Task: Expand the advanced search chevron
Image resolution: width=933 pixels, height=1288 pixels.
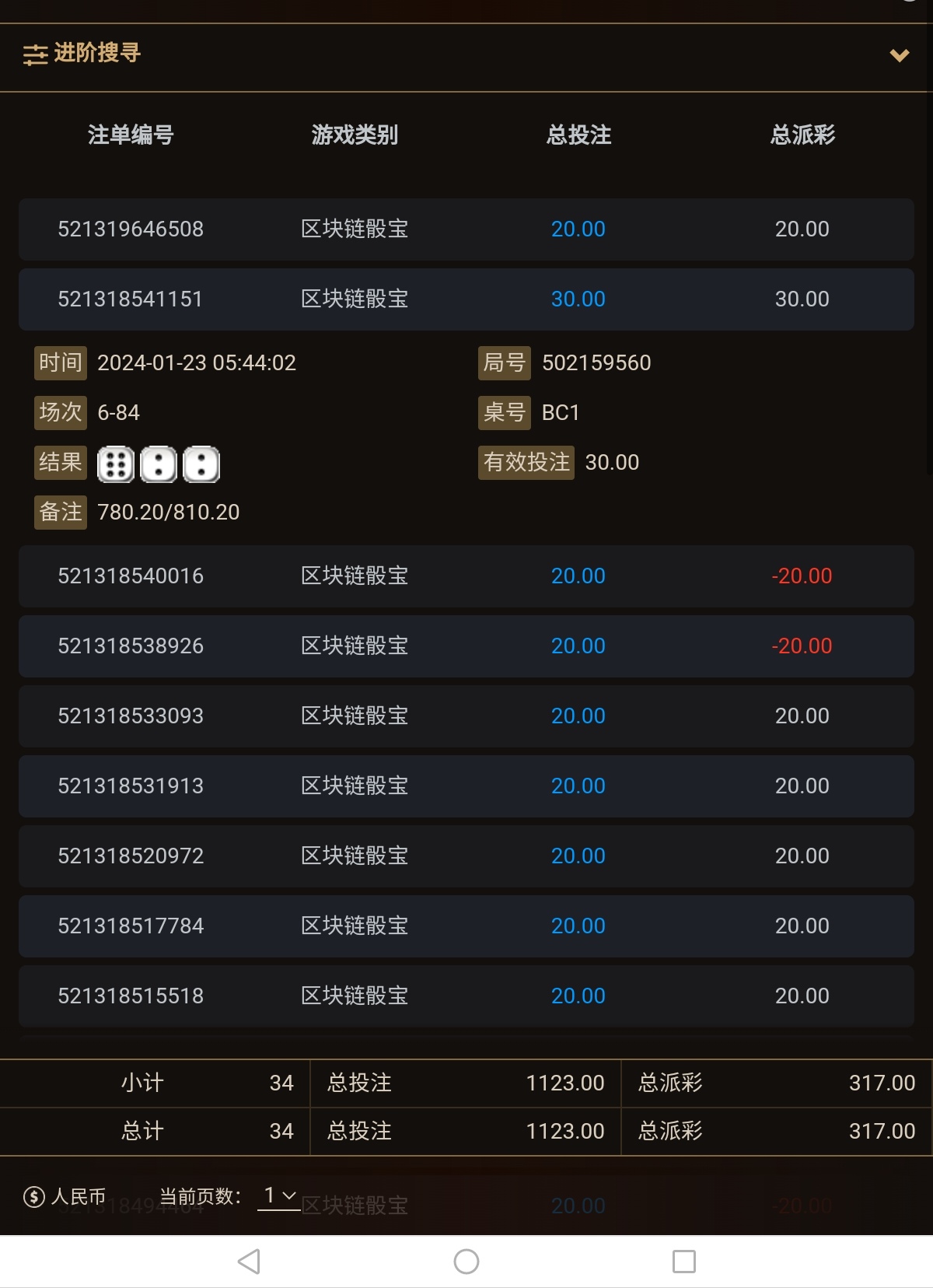Action: [899, 55]
